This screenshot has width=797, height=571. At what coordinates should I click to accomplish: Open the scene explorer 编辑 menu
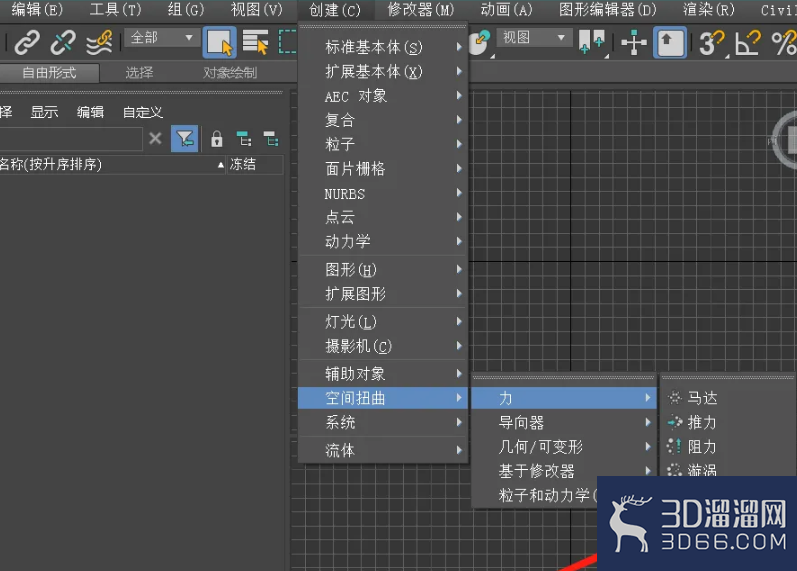(x=90, y=112)
